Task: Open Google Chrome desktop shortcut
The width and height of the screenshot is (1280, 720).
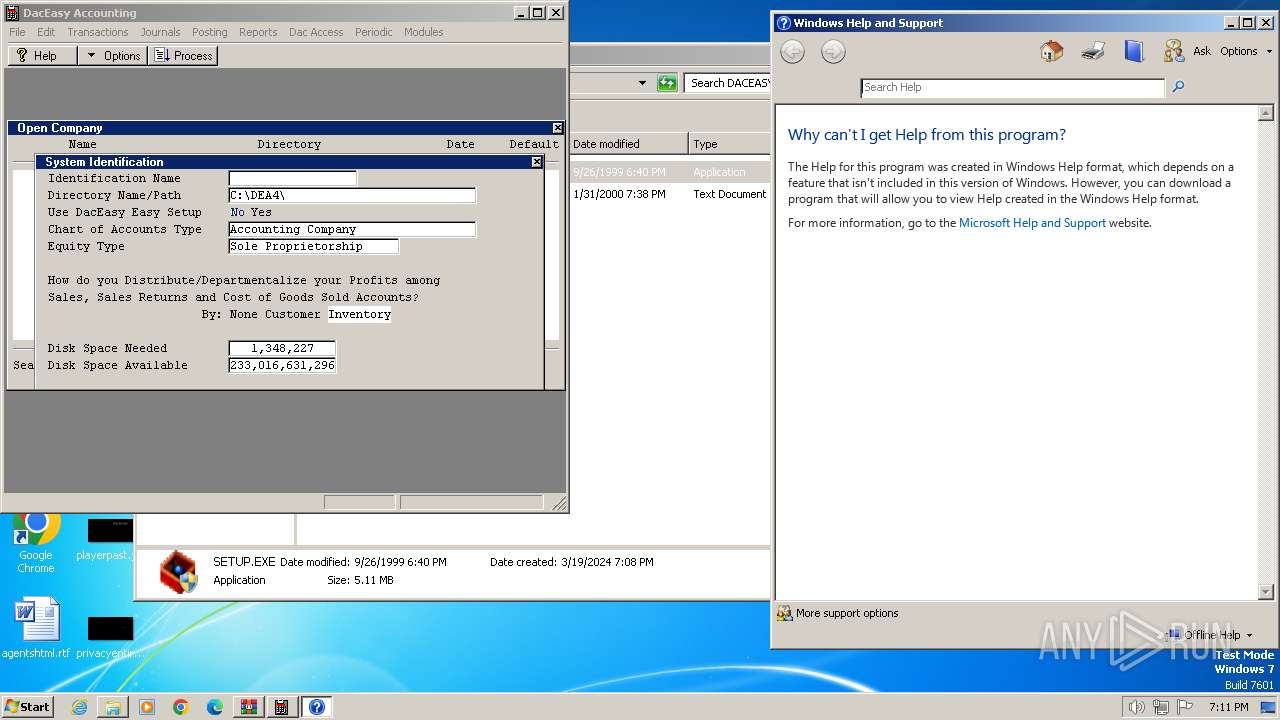Action: [x=36, y=543]
